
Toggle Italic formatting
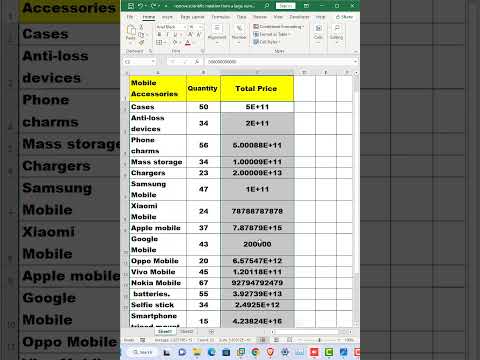click(167, 34)
